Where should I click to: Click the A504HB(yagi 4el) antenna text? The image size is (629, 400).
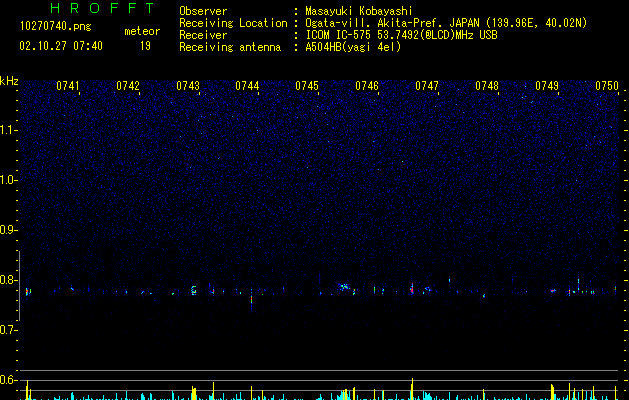(x=353, y=47)
